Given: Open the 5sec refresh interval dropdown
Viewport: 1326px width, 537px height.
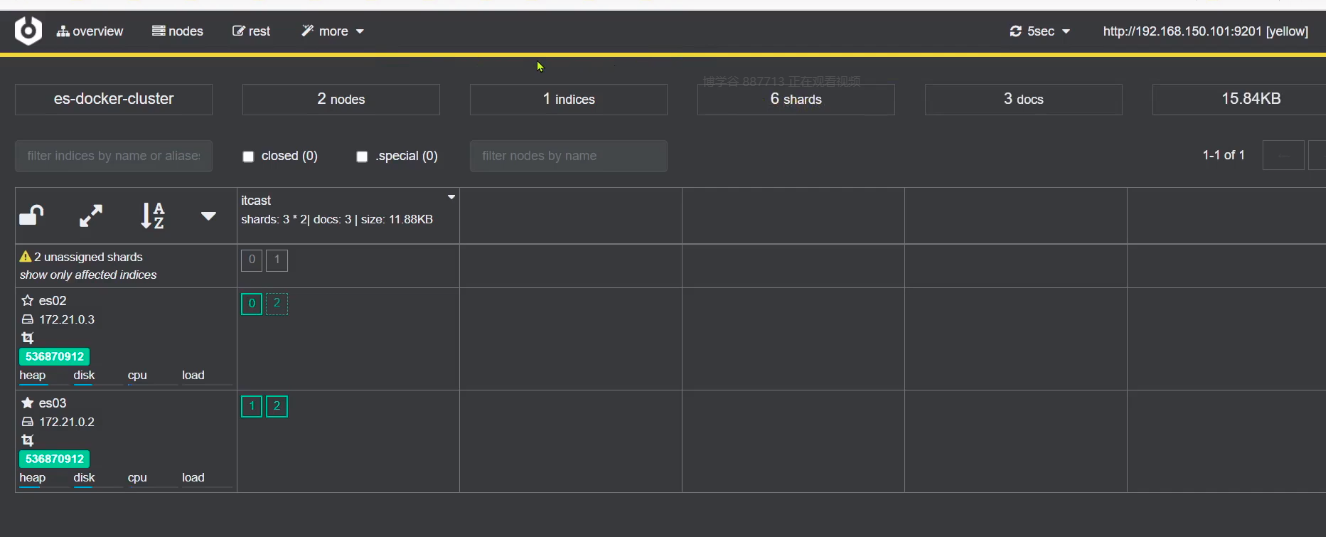Looking at the screenshot, I should [1040, 31].
